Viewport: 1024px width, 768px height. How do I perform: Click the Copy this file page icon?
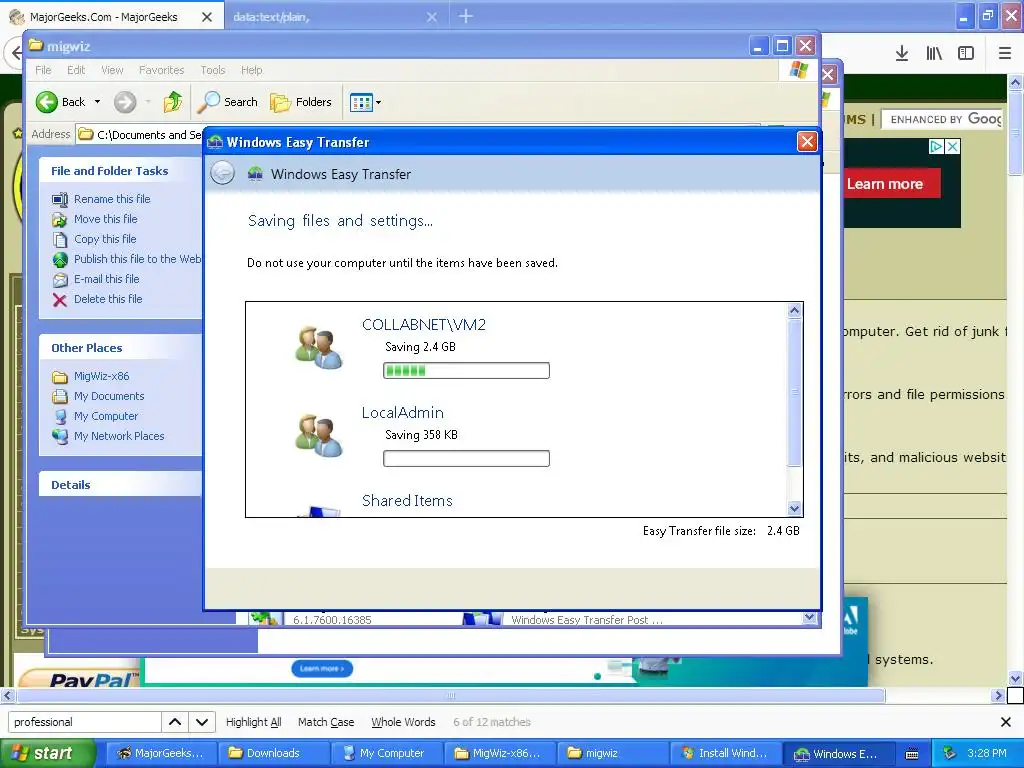point(59,240)
